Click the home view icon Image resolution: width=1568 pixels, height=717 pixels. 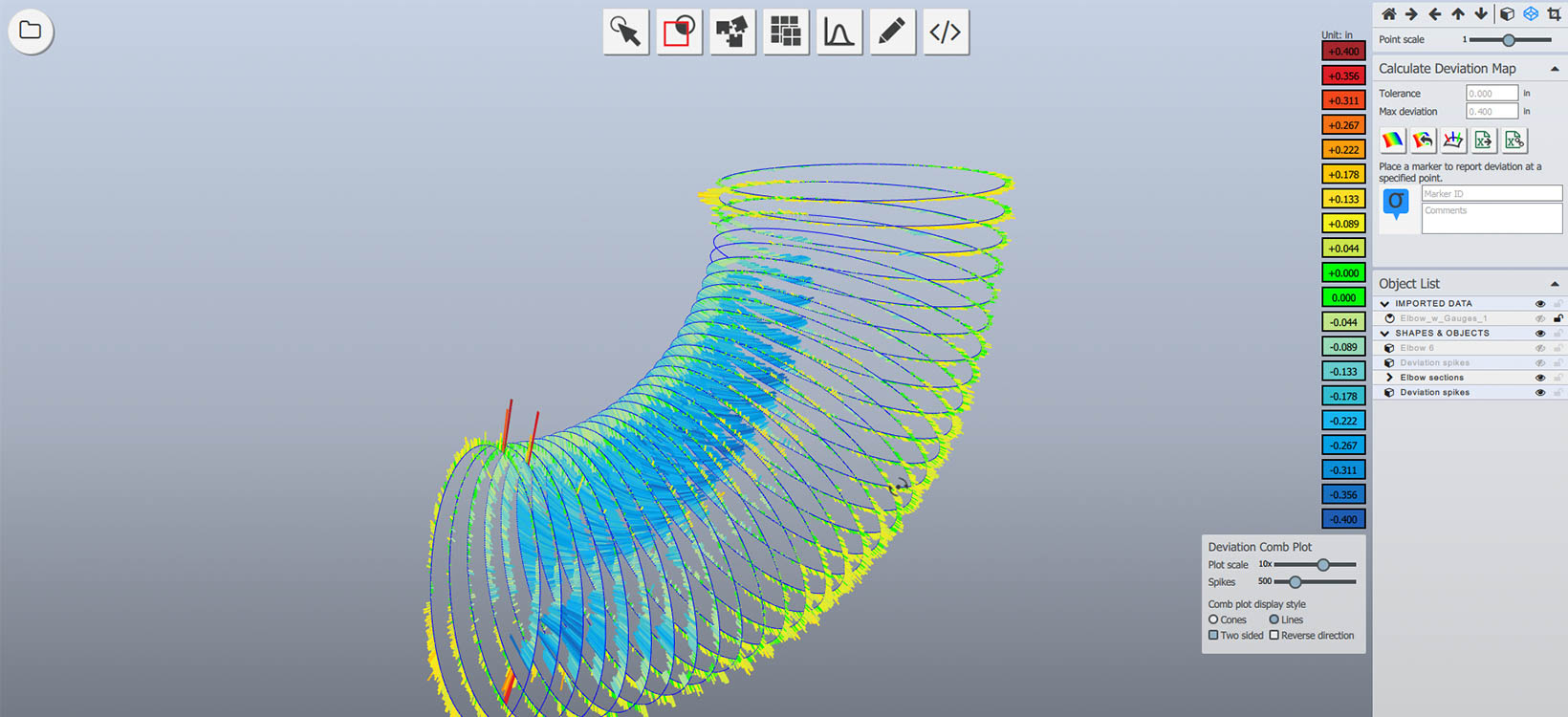point(1388,14)
